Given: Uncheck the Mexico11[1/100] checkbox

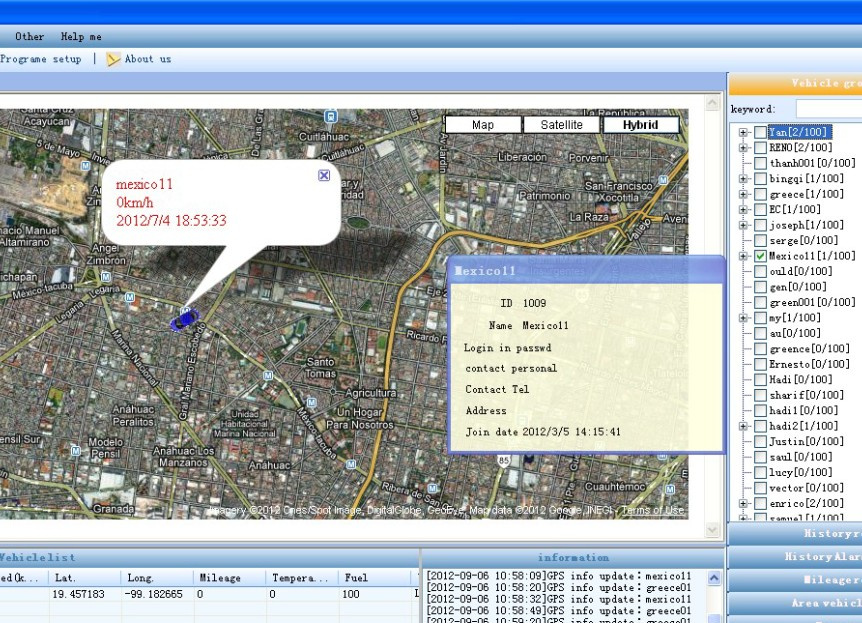Looking at the screenshot, I should click(760, 256).
